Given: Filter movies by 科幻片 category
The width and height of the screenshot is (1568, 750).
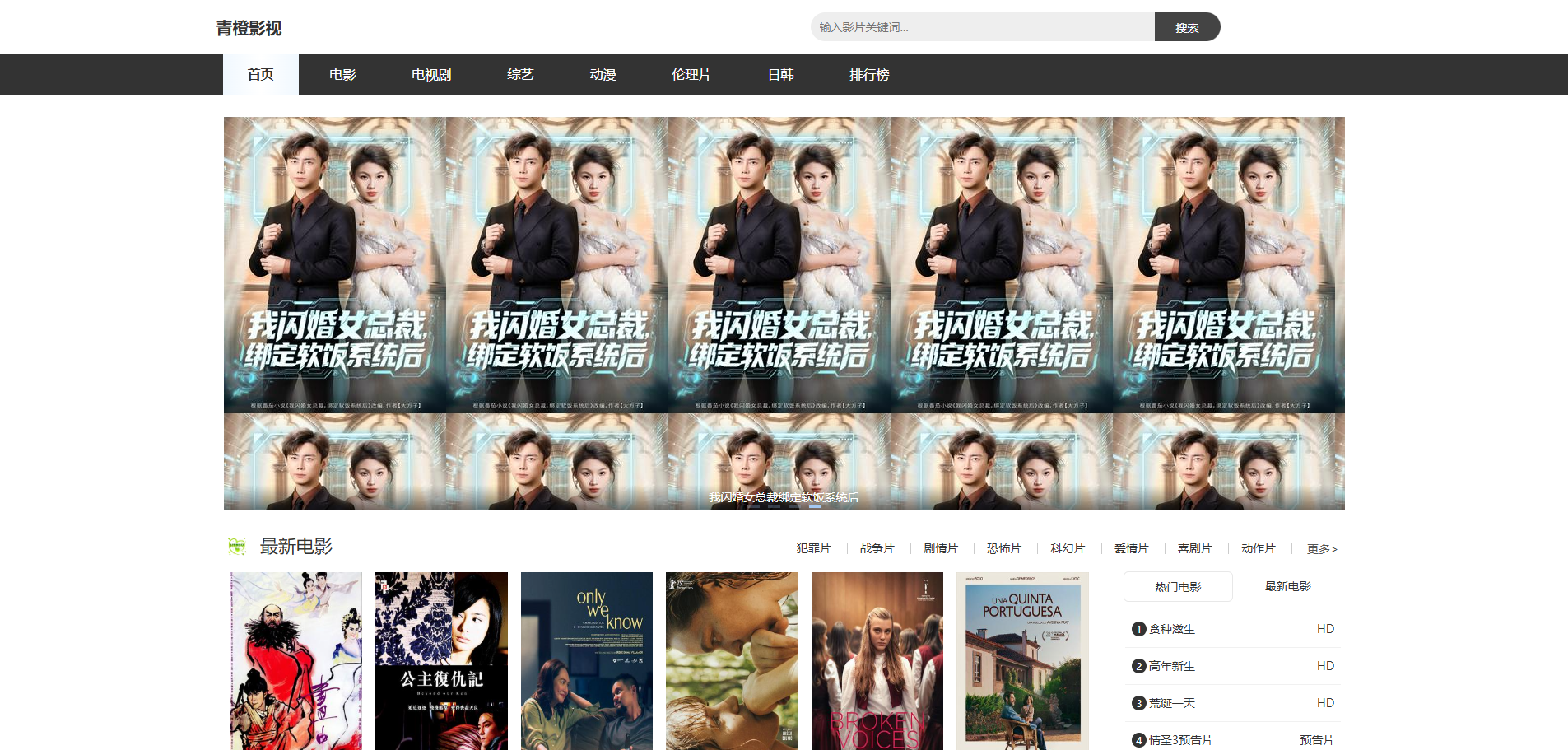Looking at the screenshot, I should click(x=1068, y=548).
